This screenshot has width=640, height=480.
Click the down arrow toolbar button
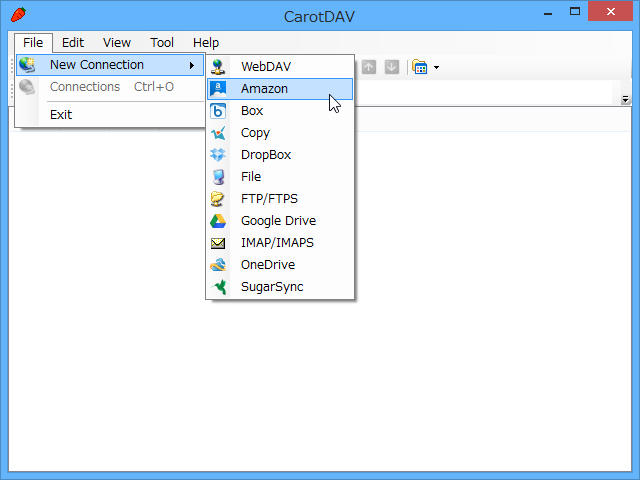tap(392, 67)
